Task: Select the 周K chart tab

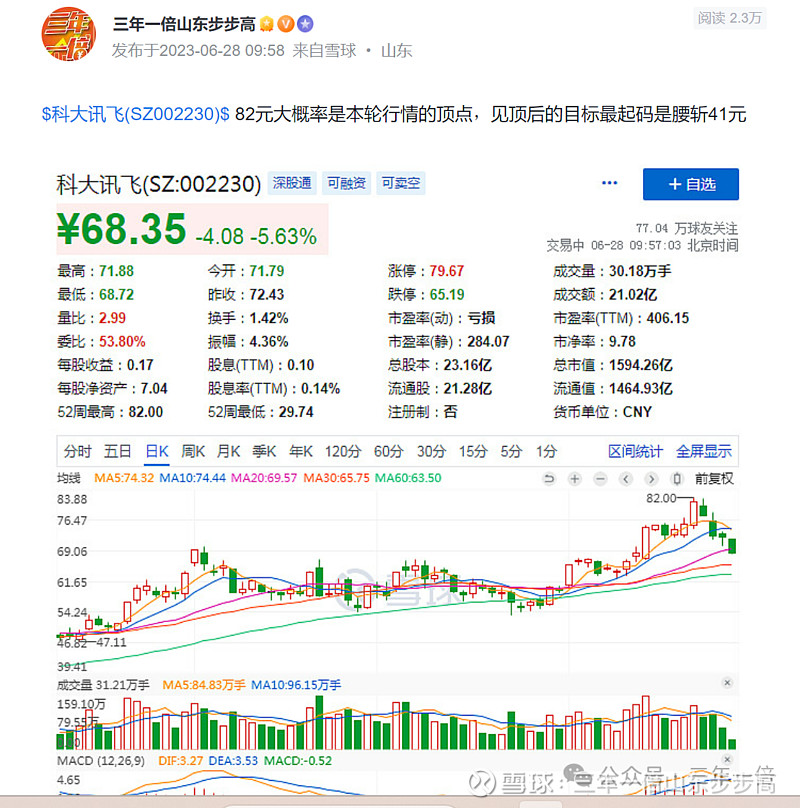Action: point(193,451)
